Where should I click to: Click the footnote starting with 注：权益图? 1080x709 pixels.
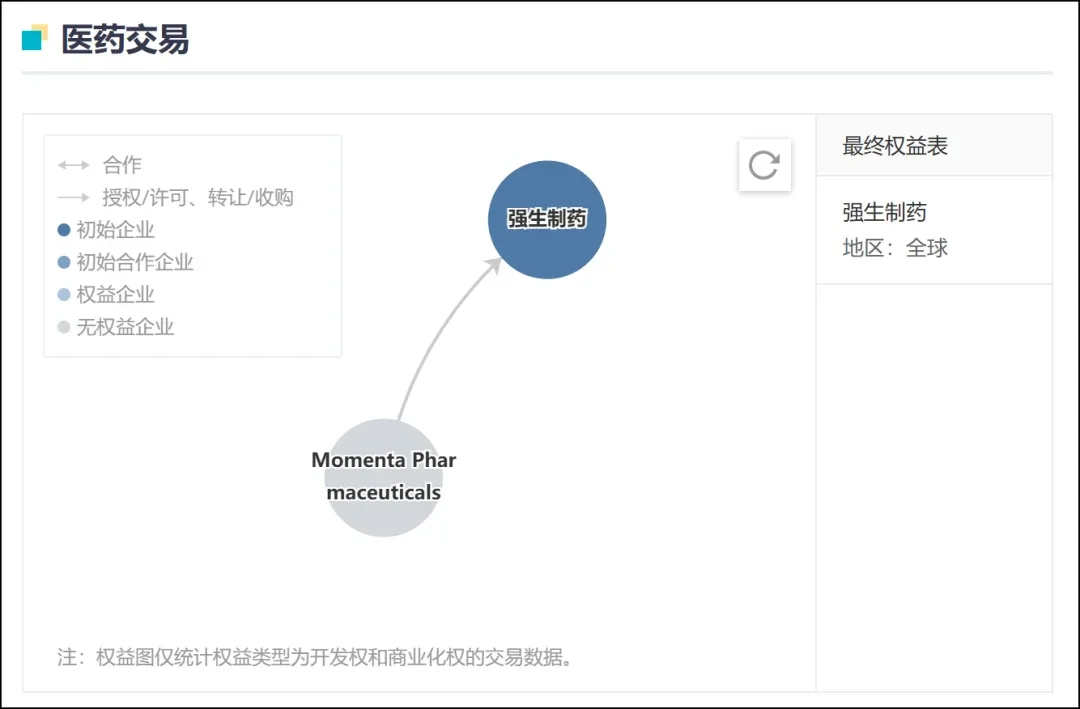(315, 657)
